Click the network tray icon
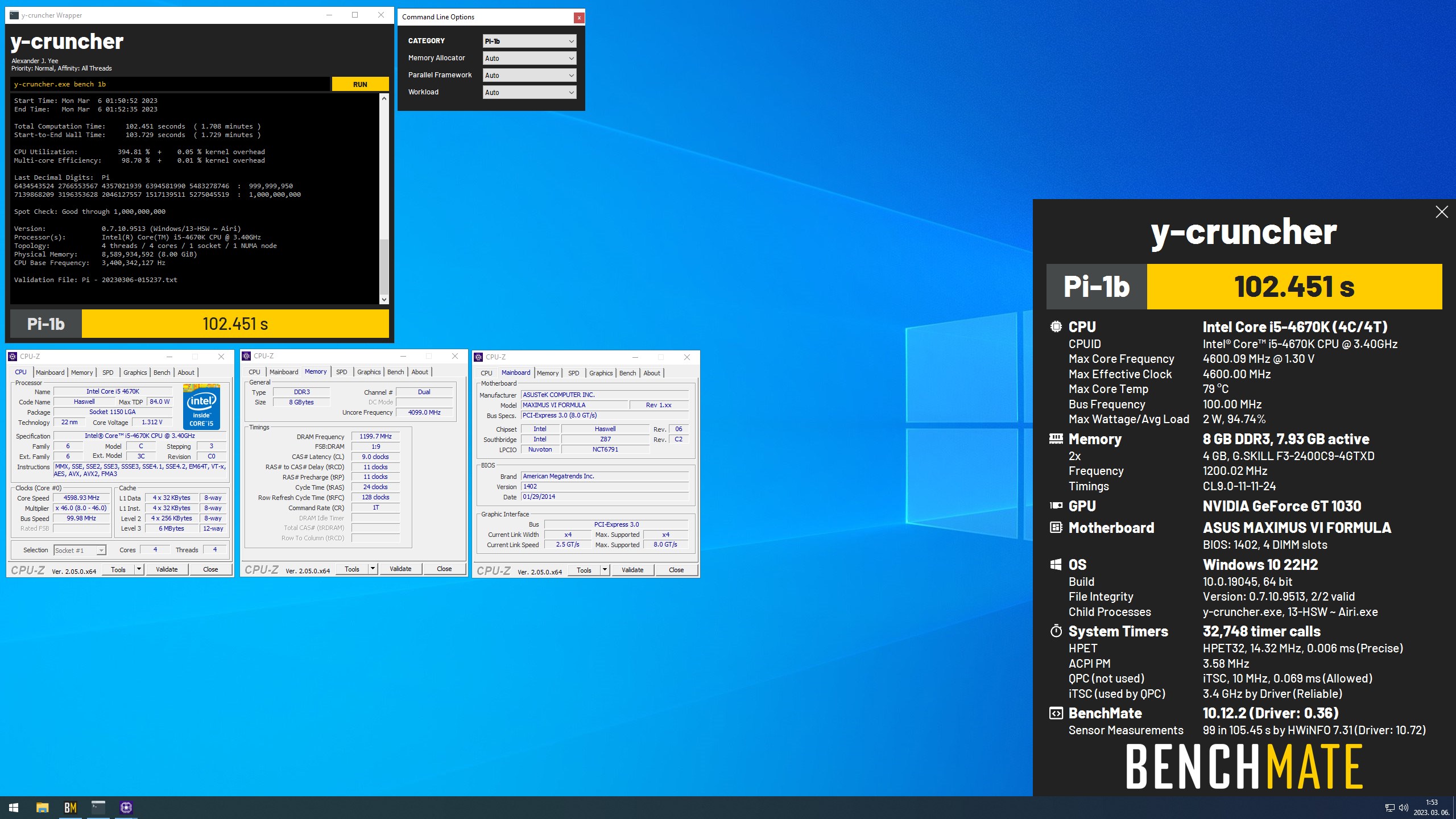Viewport: 1456px width, 819px height. (x=1389, y=808)
